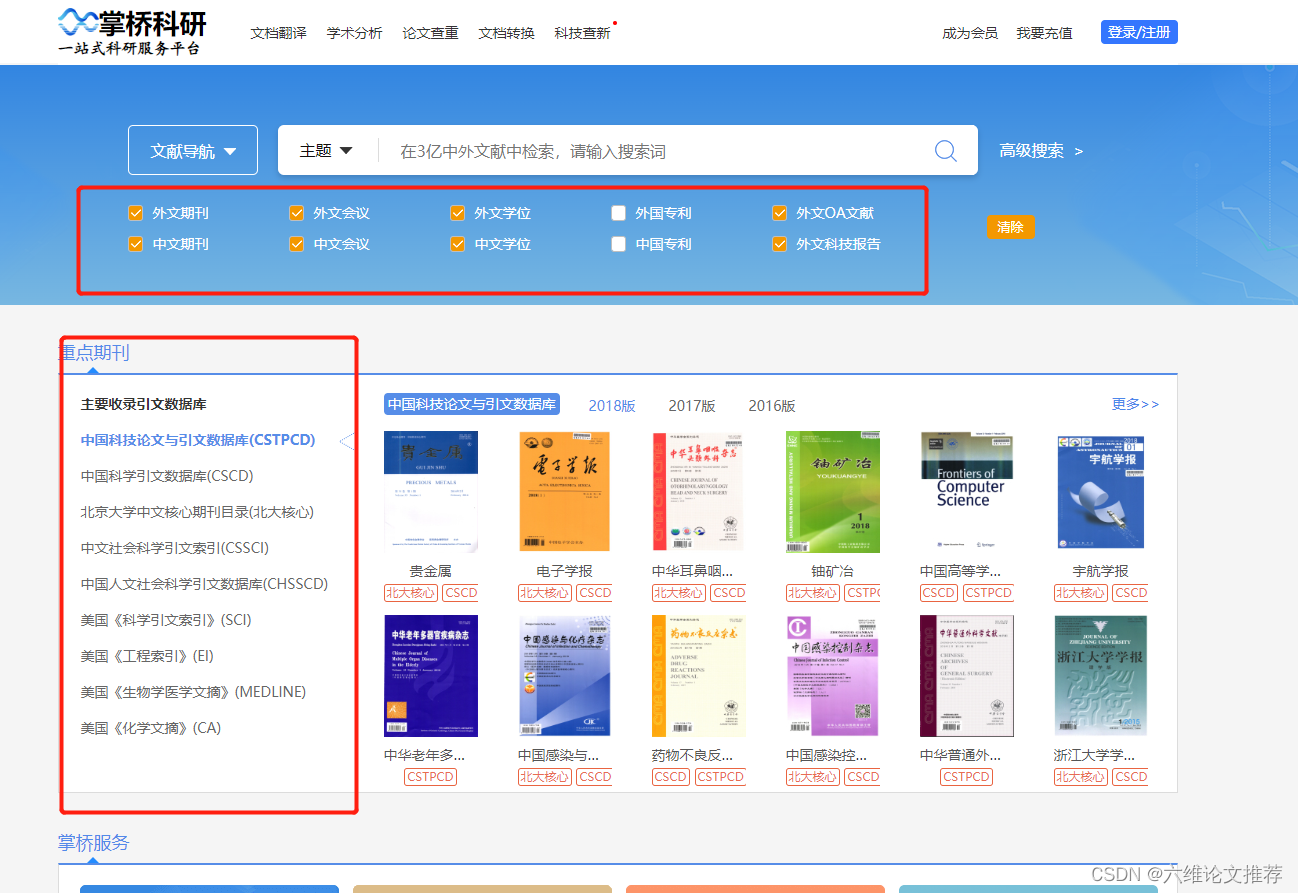This screenshot has height=893, width=1298.
Task: Toggle the 外文学位 checkbox
Action: (x=457, y=213)
